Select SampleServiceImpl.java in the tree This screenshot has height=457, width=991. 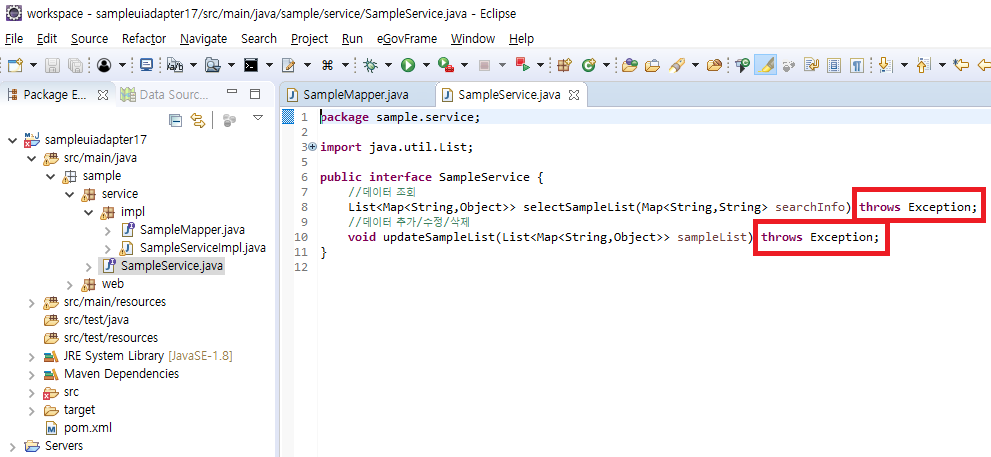coord(202,248)
